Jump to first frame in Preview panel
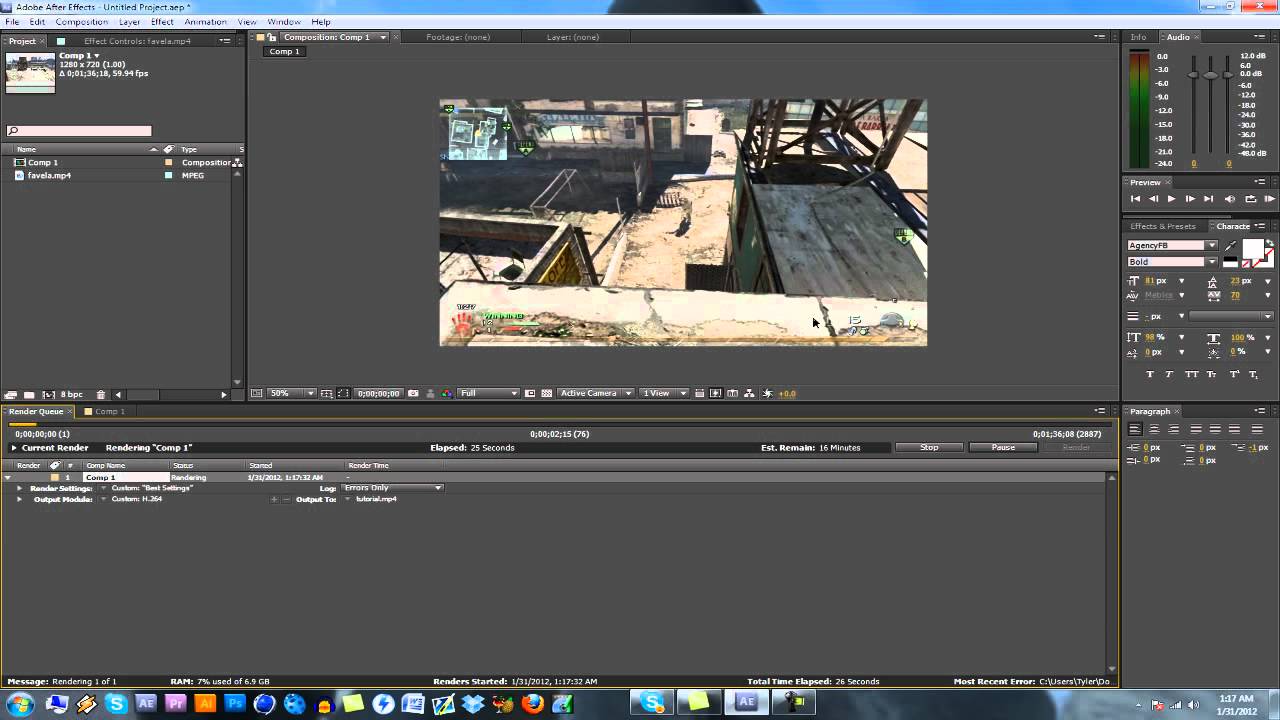This screenshot has width=1280, height=720. [1135, 199]
